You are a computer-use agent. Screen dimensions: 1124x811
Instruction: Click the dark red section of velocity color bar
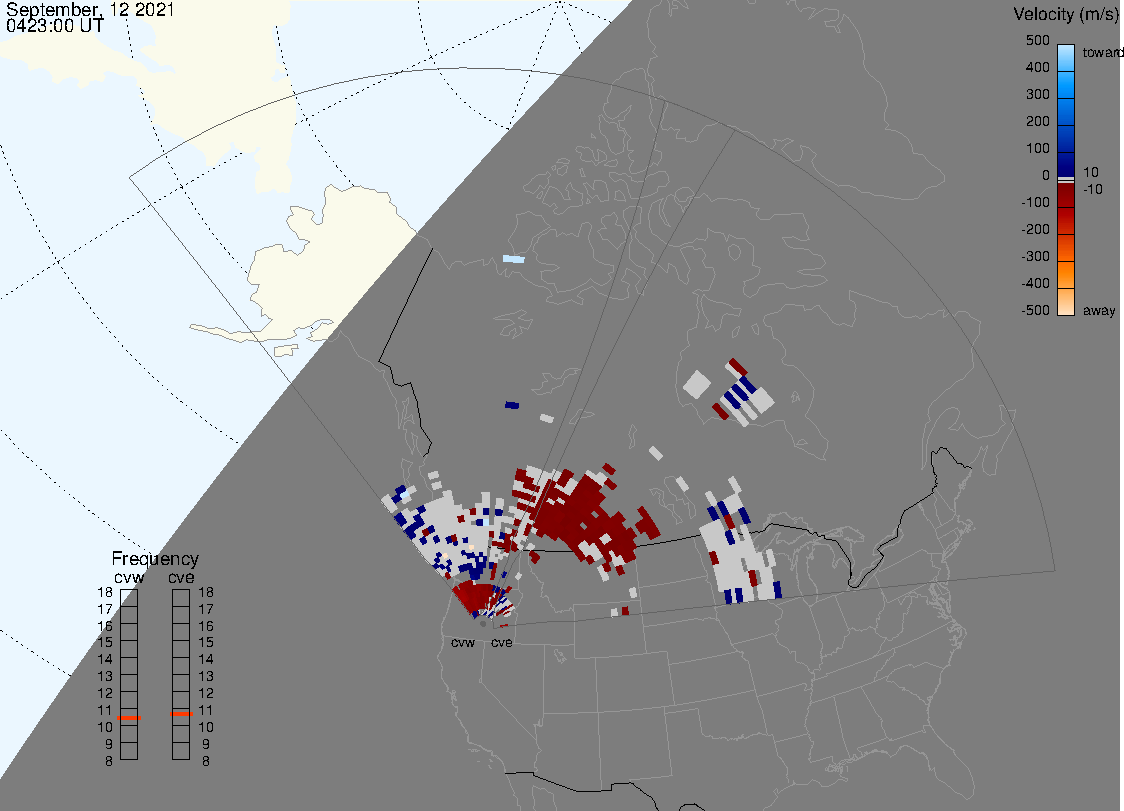tap(1066, 197)
